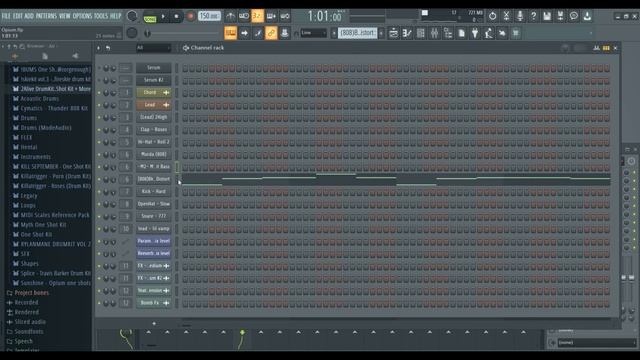Click the tempo field showing 150
Image resolution: width=640 pixels, height=360 pixels.
pyautogui.click(x=209, y=16)
